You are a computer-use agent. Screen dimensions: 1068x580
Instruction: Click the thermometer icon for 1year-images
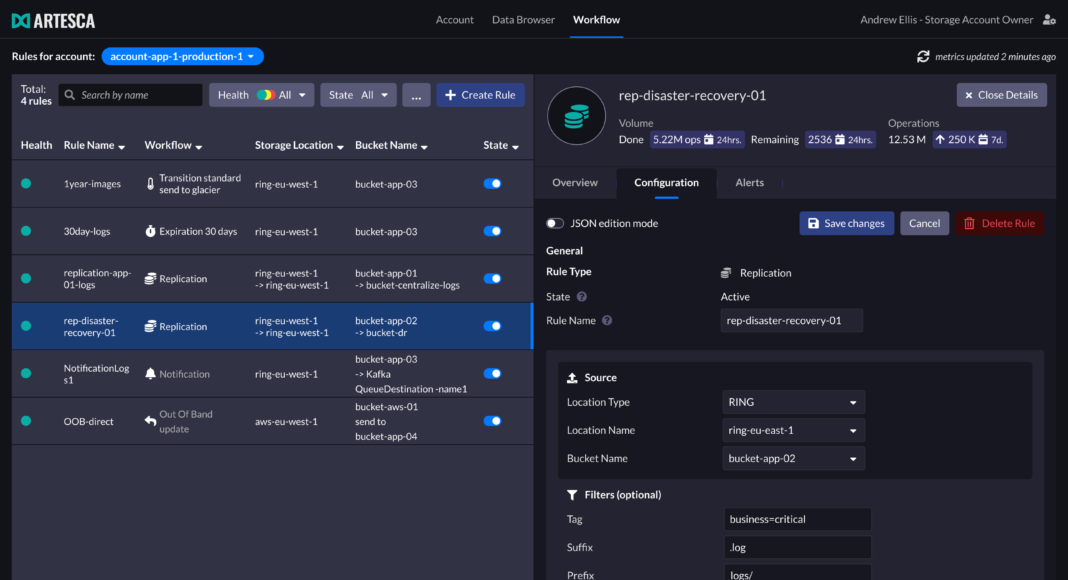[x=151, y=184]
